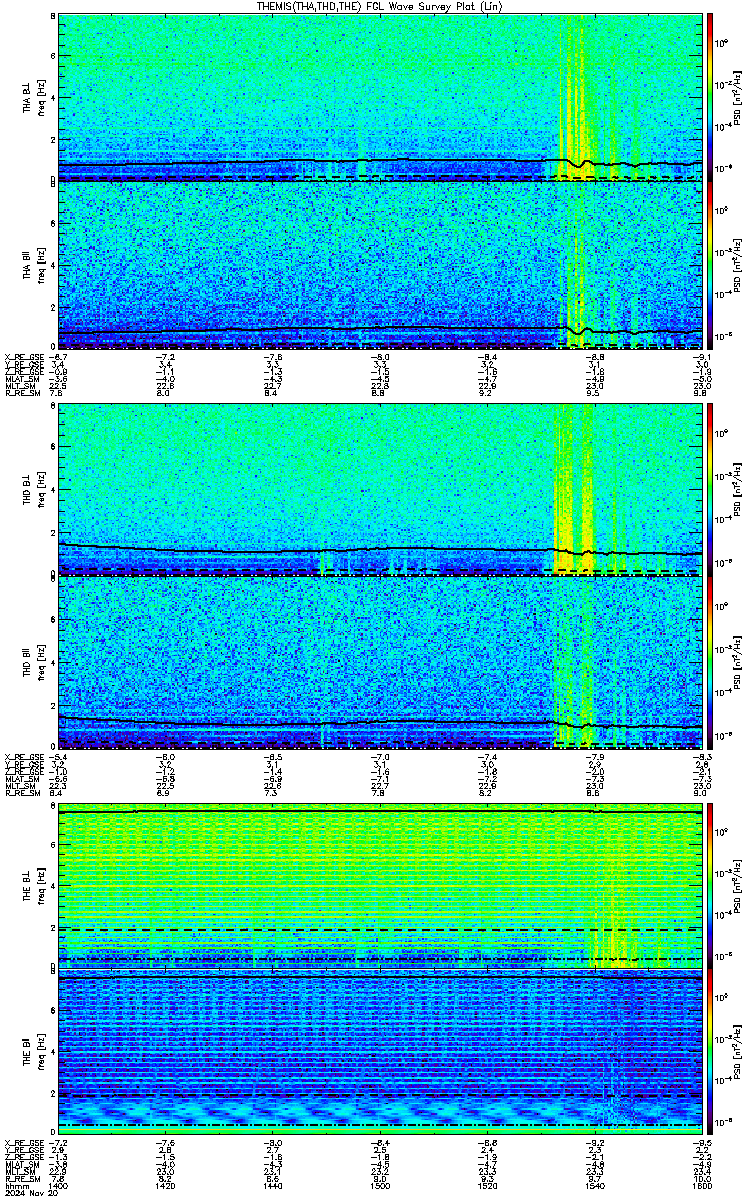
Task: Click the 8 Hz tick of THE B⊥ axis
Action: coord(52,807)
